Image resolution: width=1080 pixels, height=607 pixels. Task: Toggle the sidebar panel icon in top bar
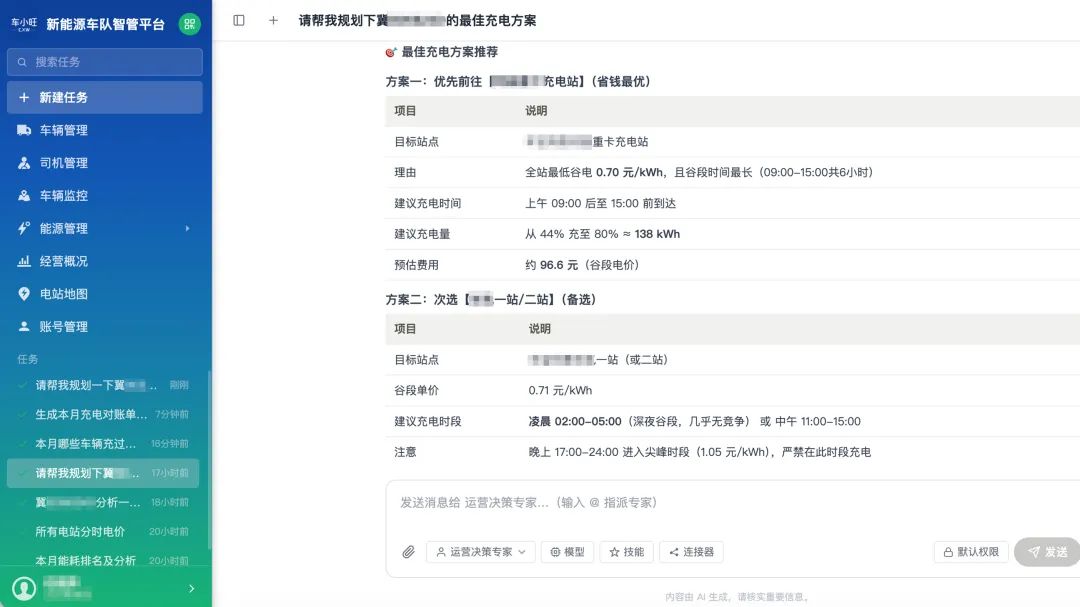[x=239, y=21]
